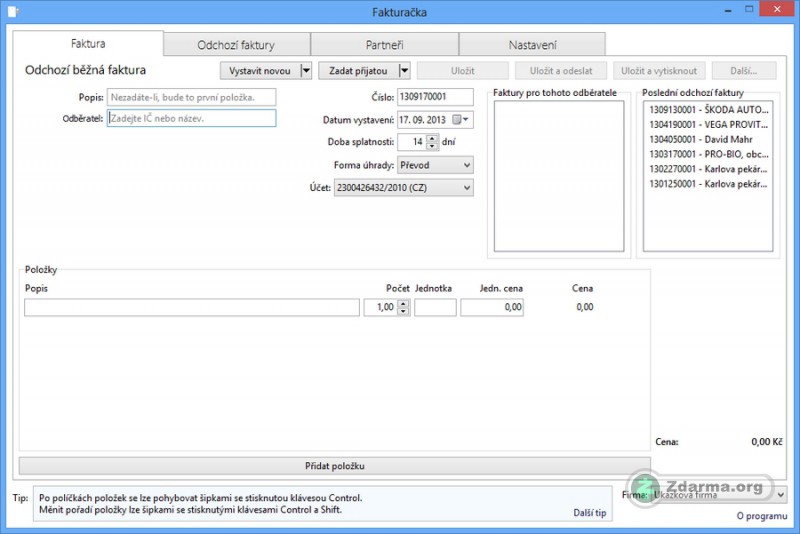
Task: Go to the Partneři tab
Action: (385, 45)
